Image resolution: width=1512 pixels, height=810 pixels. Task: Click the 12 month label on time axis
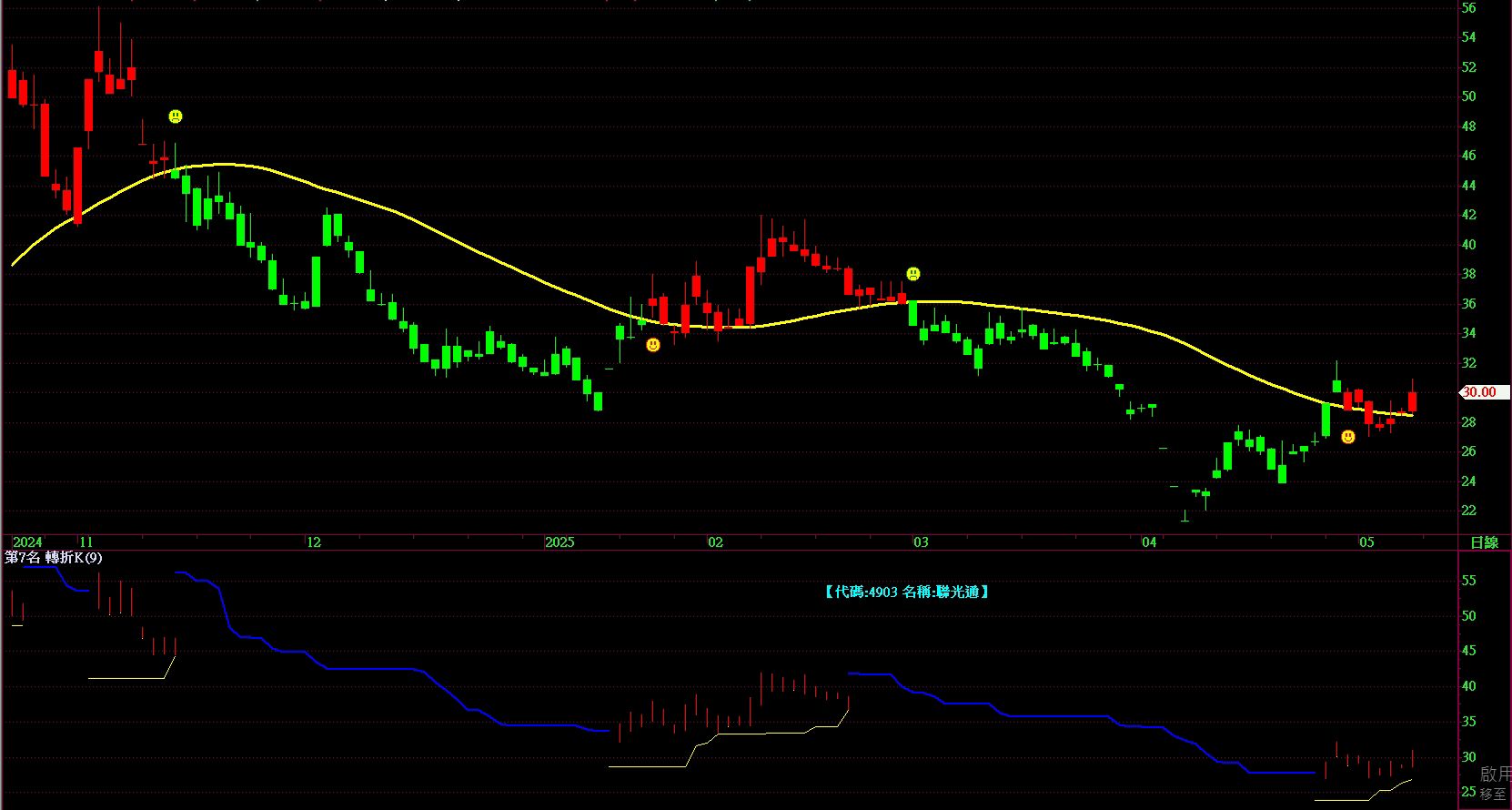(x=314, y=542)
